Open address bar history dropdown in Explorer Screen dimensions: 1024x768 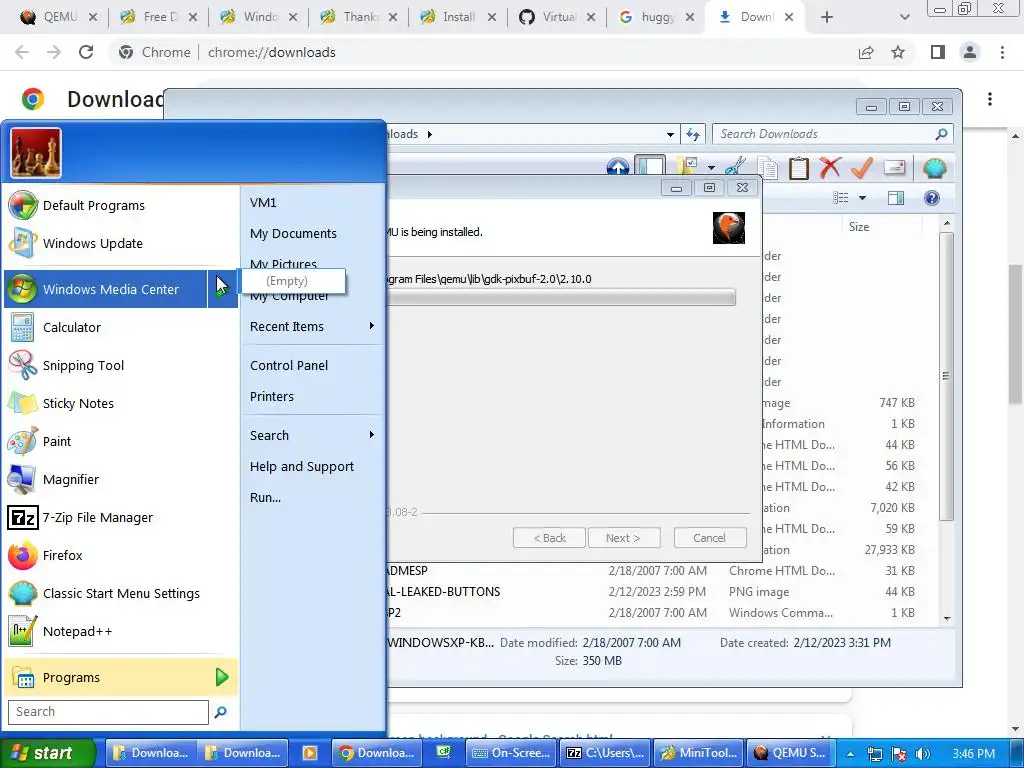point(670,135)
